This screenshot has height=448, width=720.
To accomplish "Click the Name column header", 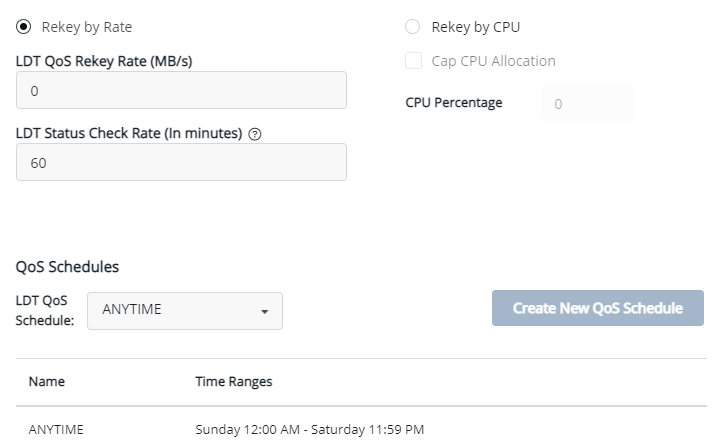I will pyautogui.click(x=46, y=382).
